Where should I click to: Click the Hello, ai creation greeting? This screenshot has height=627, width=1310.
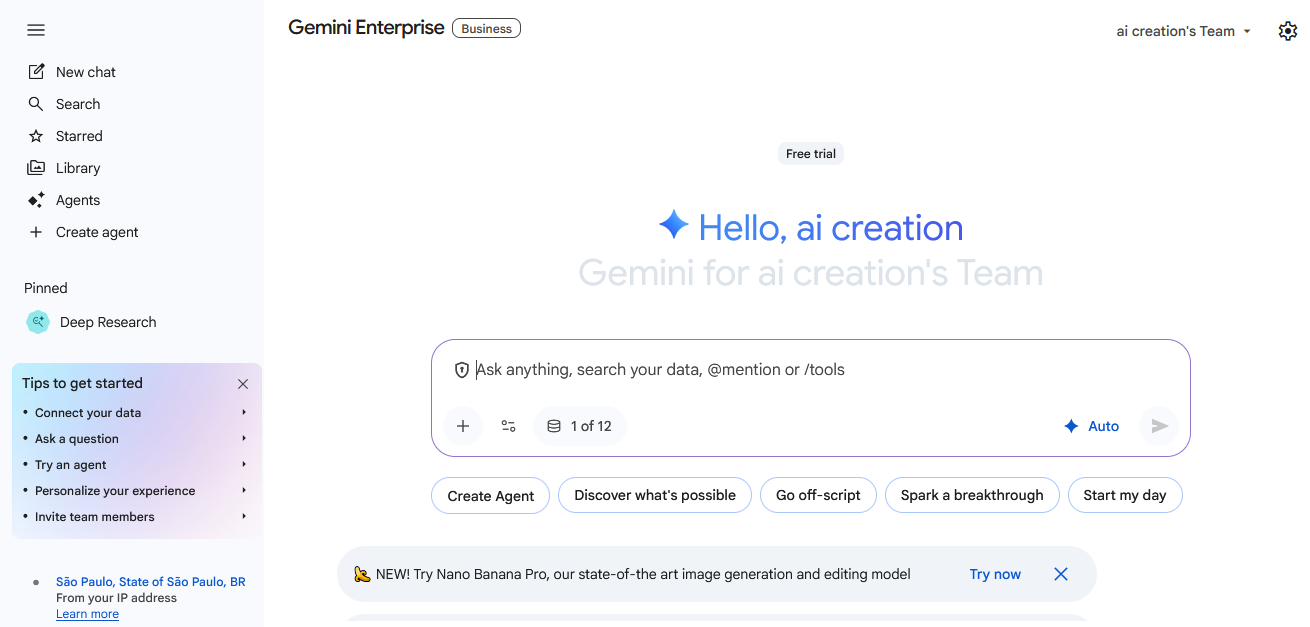pyautogui.click(x=830, y=228)
